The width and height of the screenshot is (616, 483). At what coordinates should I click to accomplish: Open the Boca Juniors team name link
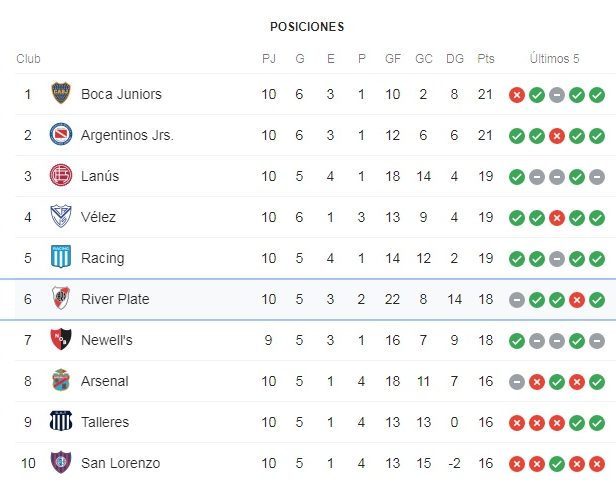121,94
